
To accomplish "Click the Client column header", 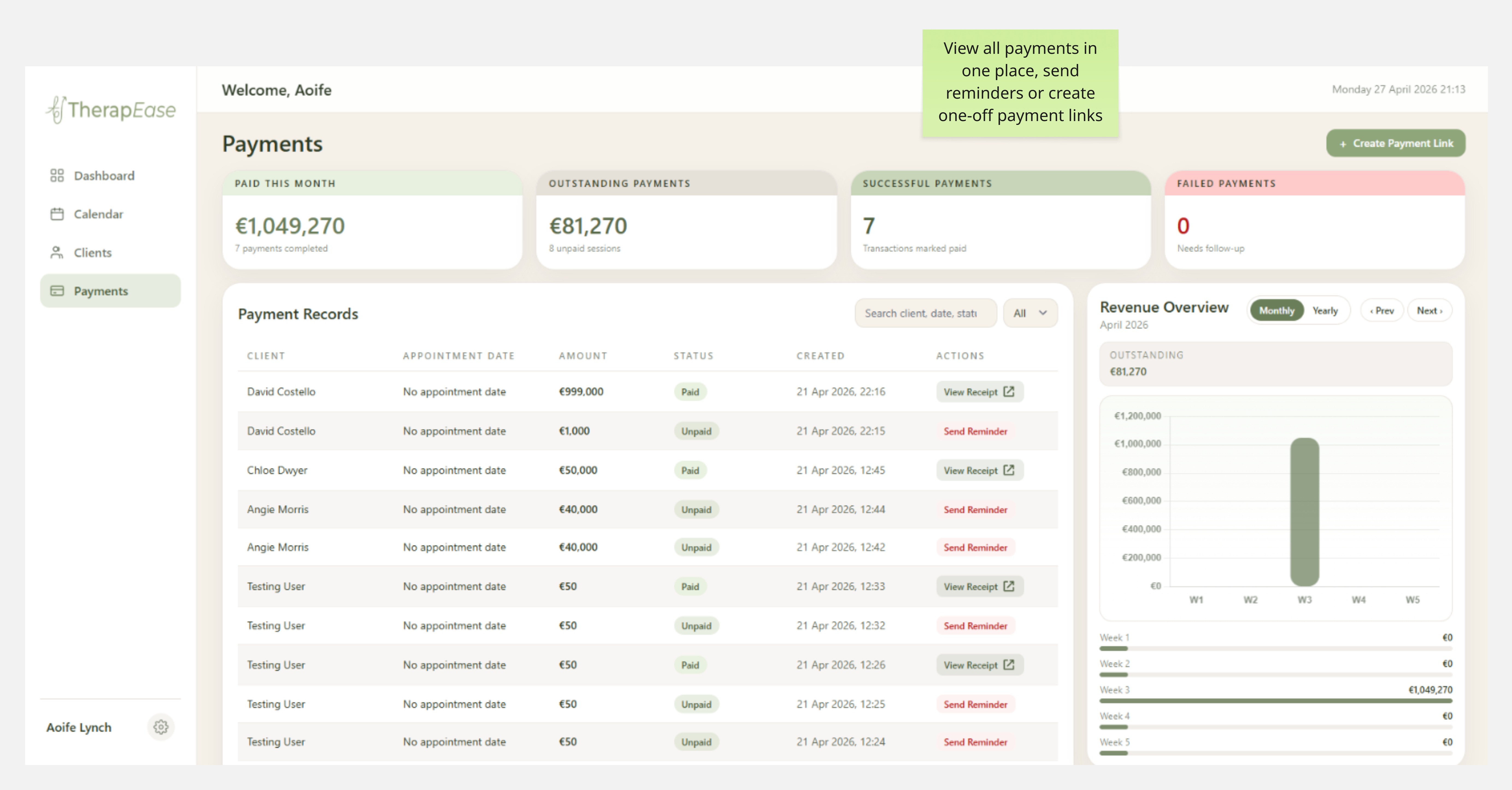I will 266,356.
